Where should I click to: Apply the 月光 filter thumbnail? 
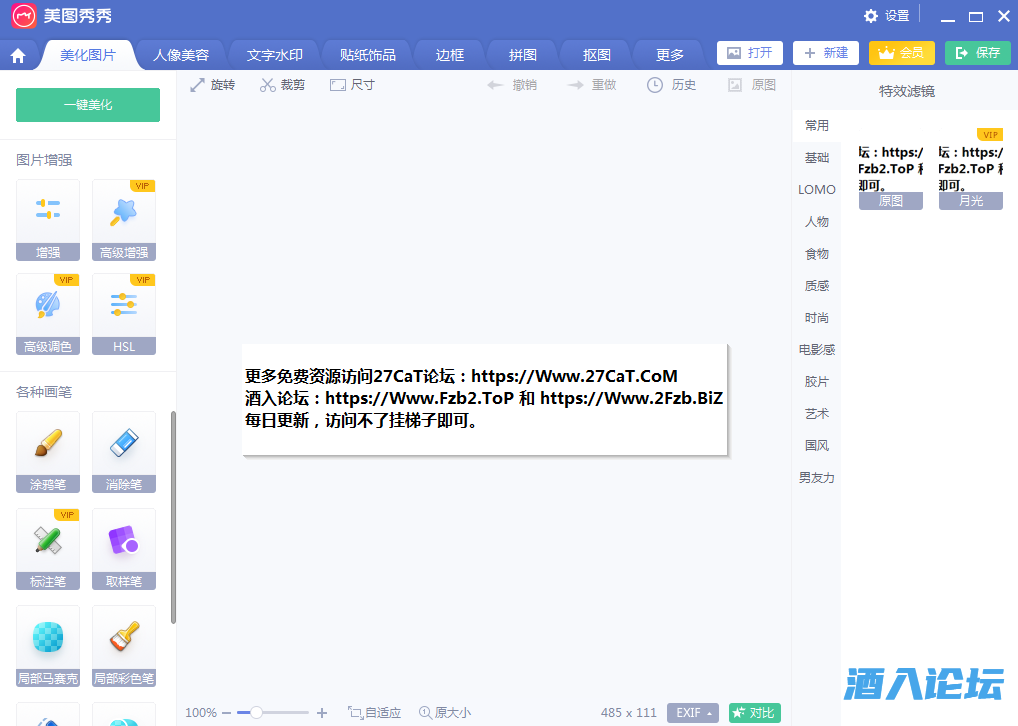970,170
